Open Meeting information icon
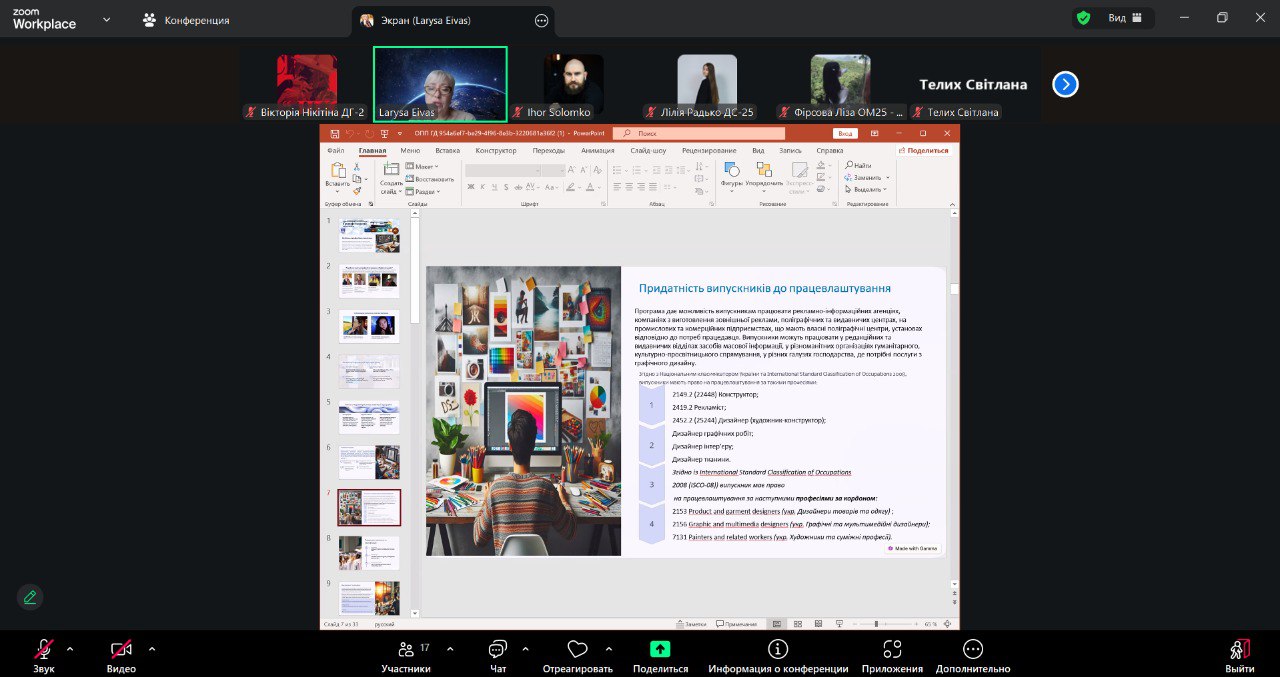 tap(778, 649)
